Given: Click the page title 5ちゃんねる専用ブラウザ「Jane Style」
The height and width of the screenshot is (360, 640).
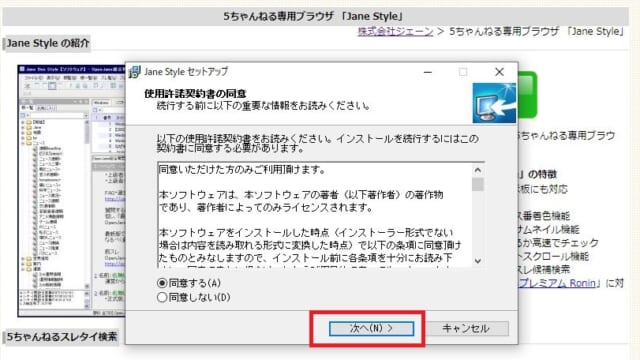Looking at the screenshot, I should pyautogui.click(x=313, y=16).
